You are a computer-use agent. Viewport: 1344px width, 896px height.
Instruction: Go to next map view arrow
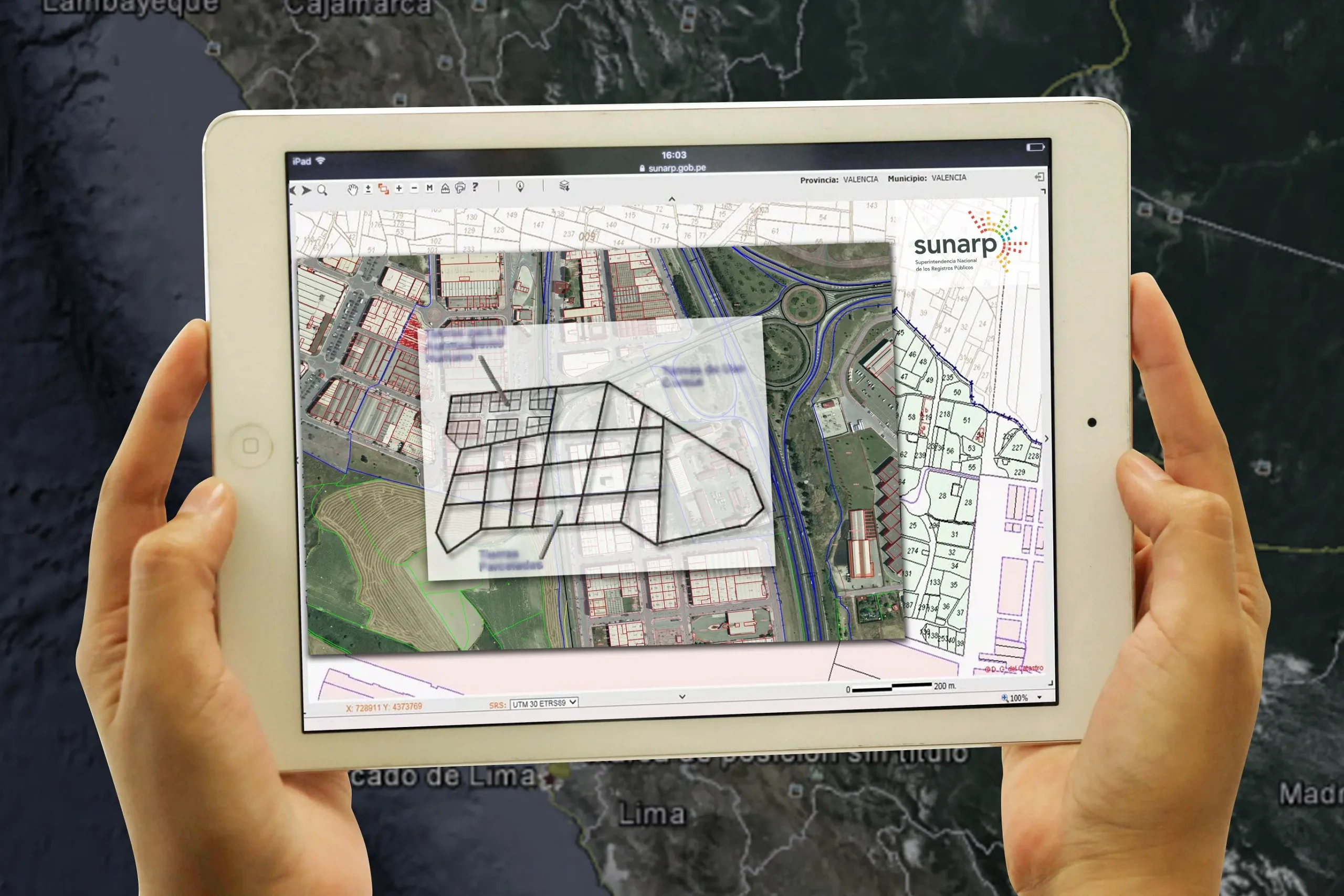[307, 191]
